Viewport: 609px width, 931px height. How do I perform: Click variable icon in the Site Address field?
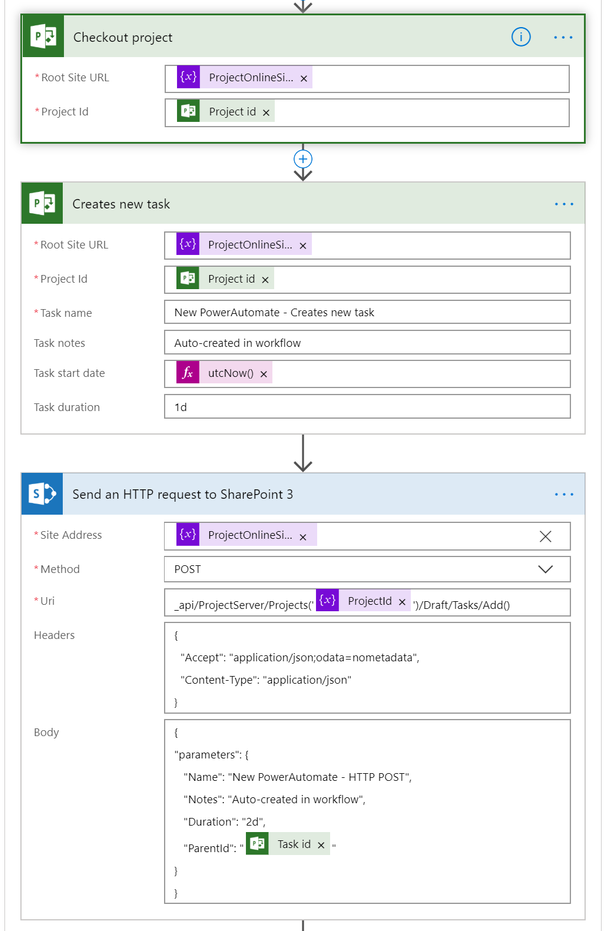point(188,534)
